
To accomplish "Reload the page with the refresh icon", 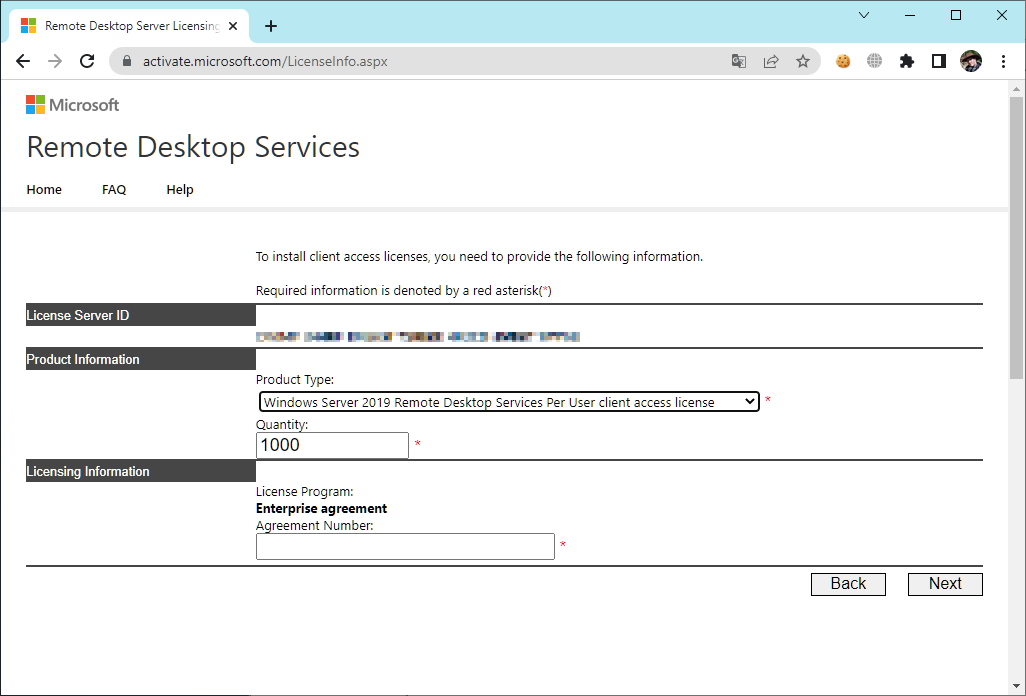I will pos(87,61).
